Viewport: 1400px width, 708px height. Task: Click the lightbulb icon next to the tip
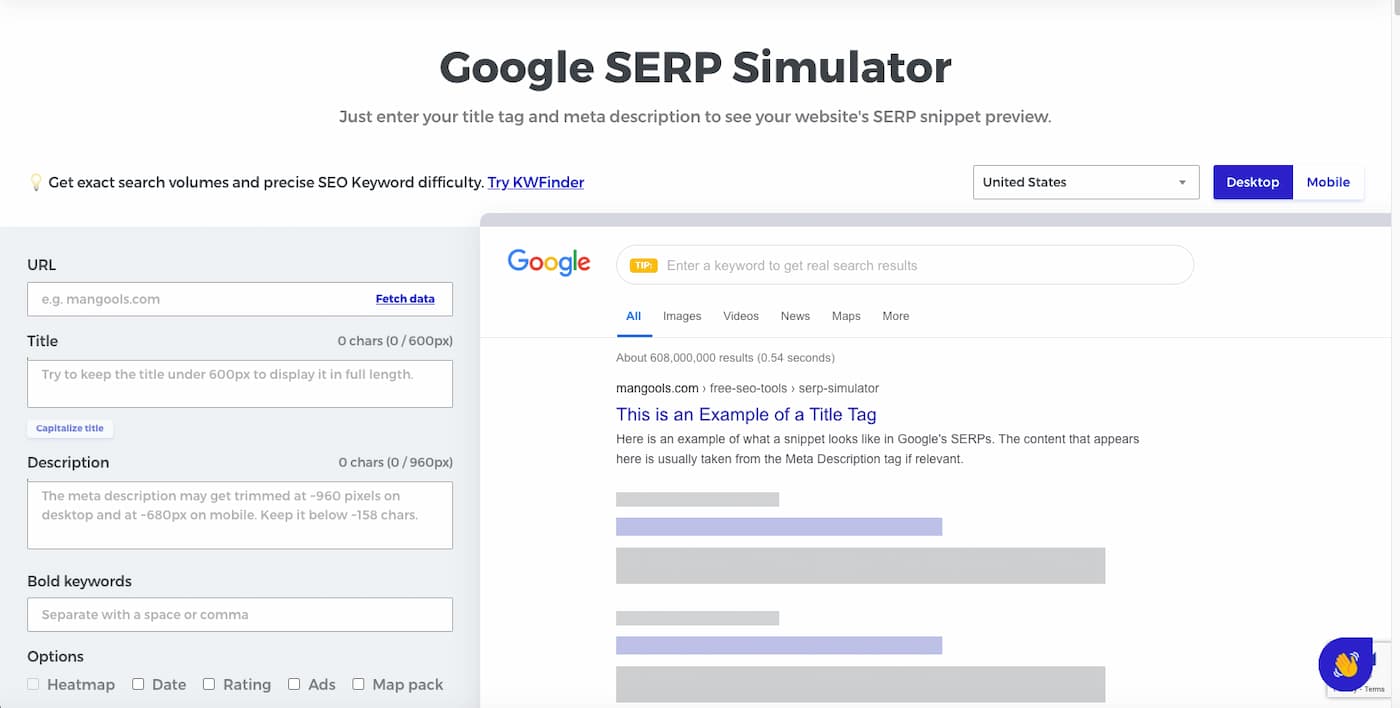32,180
